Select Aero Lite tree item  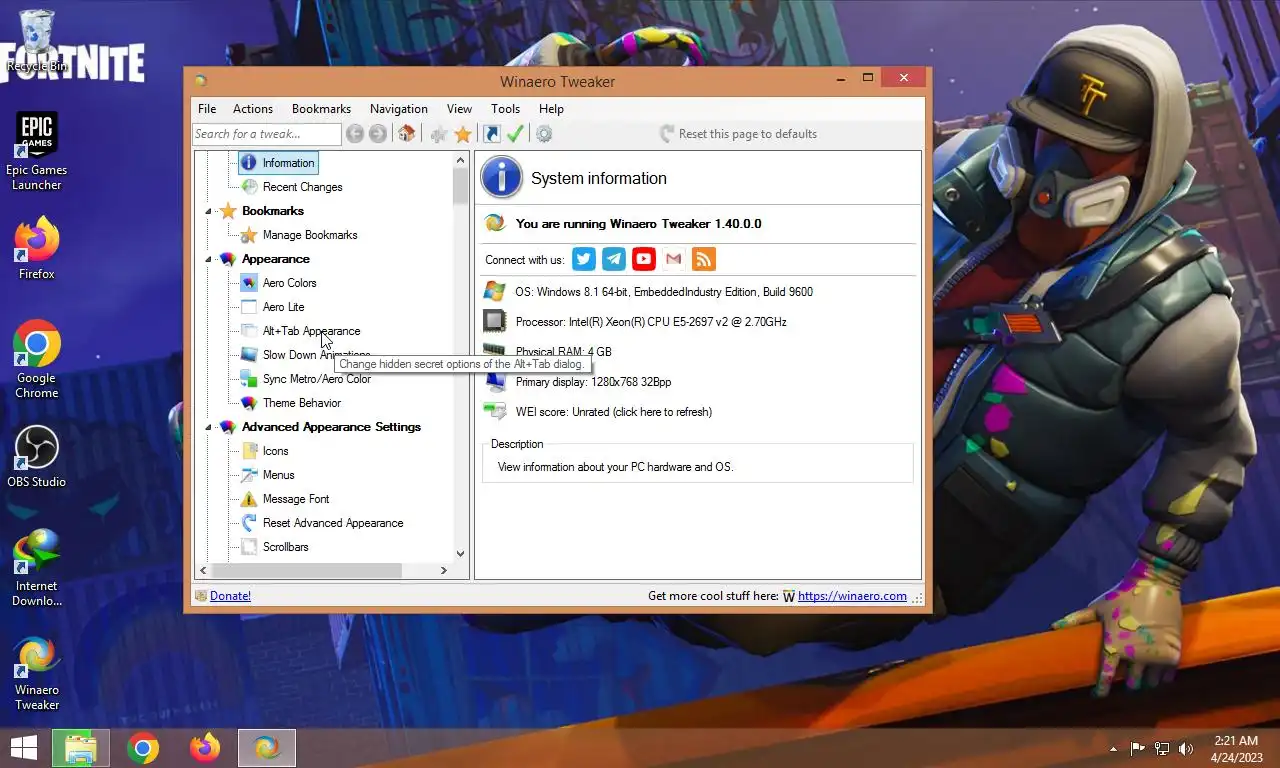pyautogui.click(x=283, y=307)
